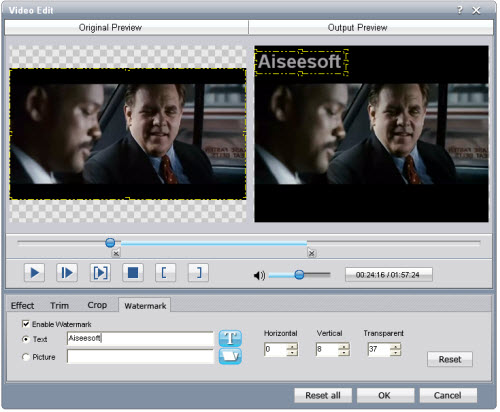
Task: Select the Watermark tab
Action: pos(145,305)
